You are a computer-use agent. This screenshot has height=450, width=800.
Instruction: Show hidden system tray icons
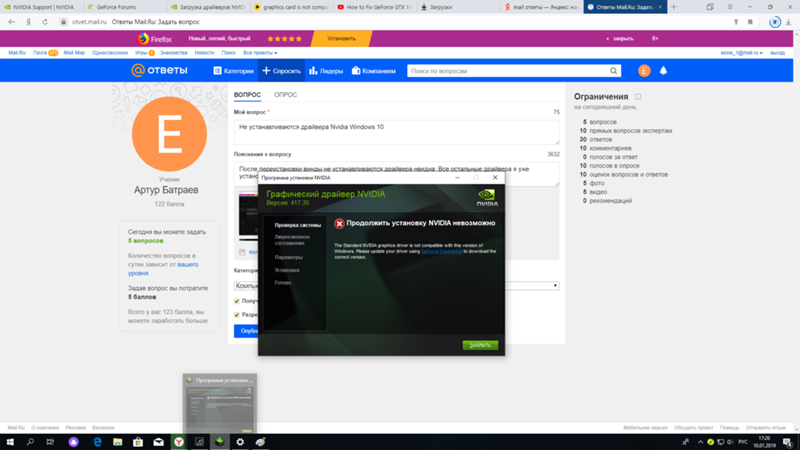[x=700, y=442]
